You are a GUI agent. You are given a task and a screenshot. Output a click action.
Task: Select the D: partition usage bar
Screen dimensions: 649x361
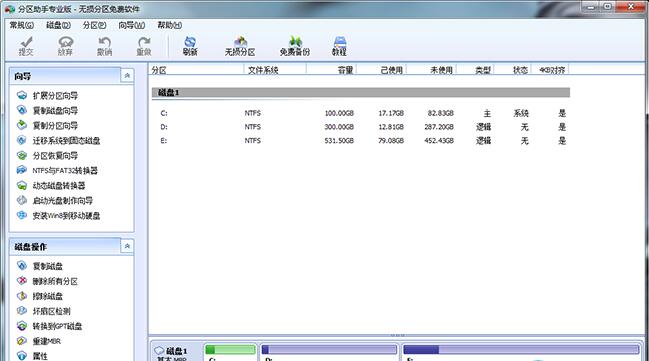pyautogui.click(x=329, y=350)
